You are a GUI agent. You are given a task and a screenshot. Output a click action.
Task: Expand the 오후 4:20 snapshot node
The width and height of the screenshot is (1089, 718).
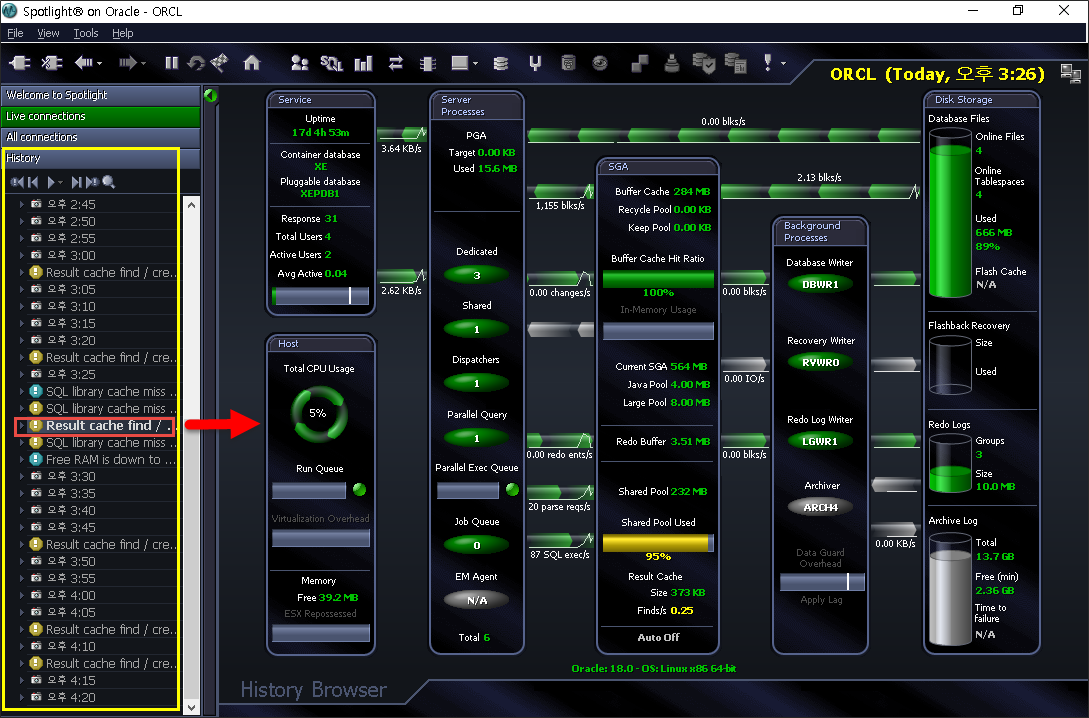coord(22,697)
